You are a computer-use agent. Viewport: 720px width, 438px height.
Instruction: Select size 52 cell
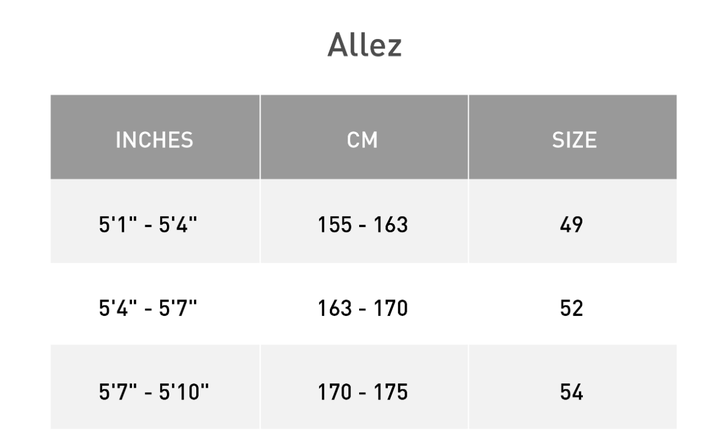[x=573, y=304]
